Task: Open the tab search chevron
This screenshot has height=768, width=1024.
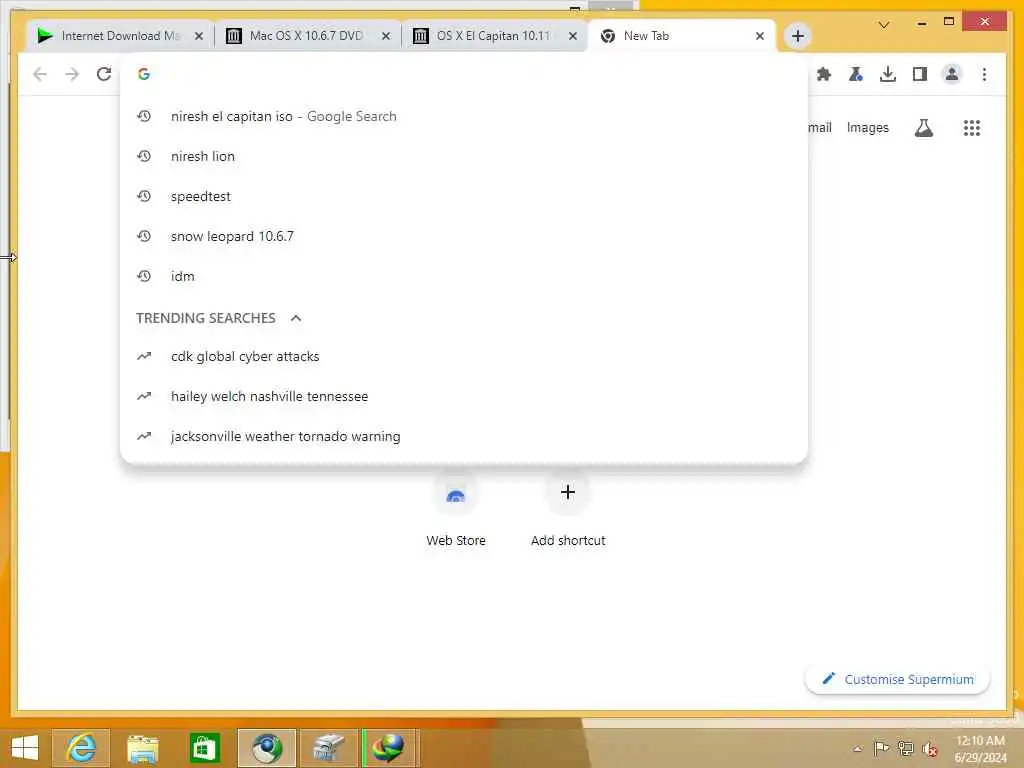Action: (884, 25)
